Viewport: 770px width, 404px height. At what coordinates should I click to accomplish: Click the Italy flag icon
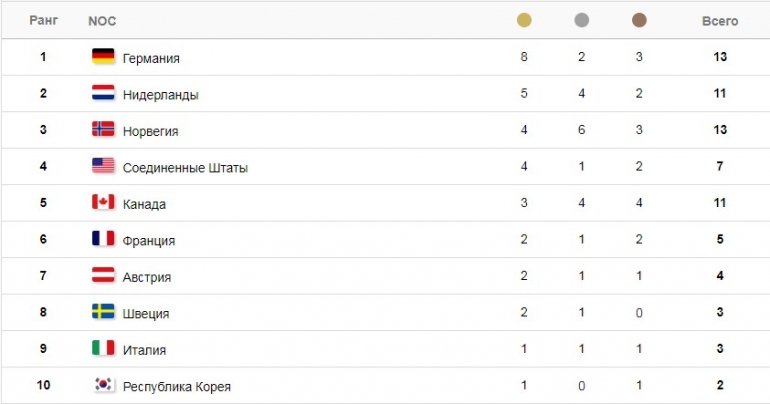(x=103, y=348)
